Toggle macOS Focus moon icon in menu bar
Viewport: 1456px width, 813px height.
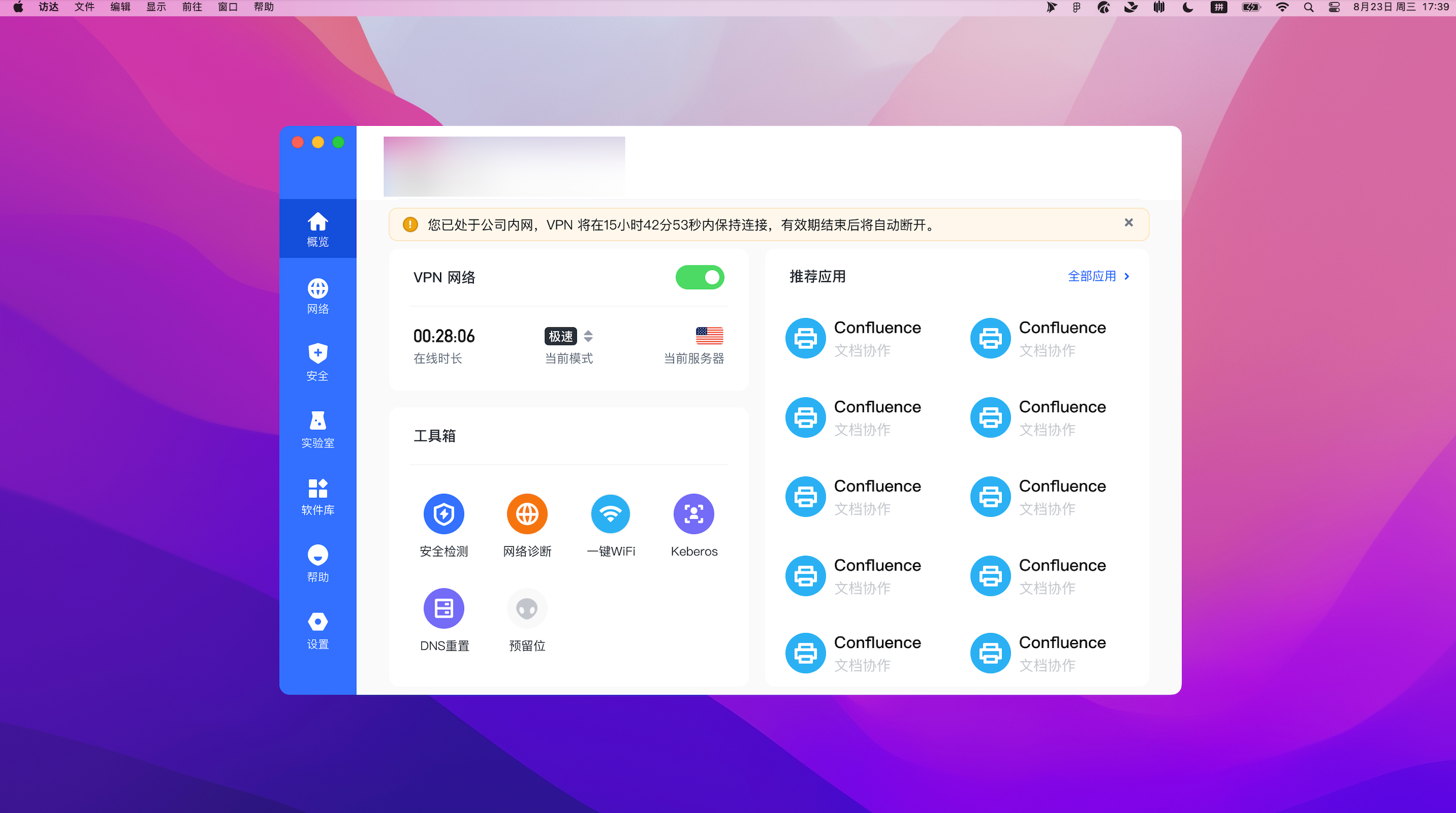coord(1188,7)
